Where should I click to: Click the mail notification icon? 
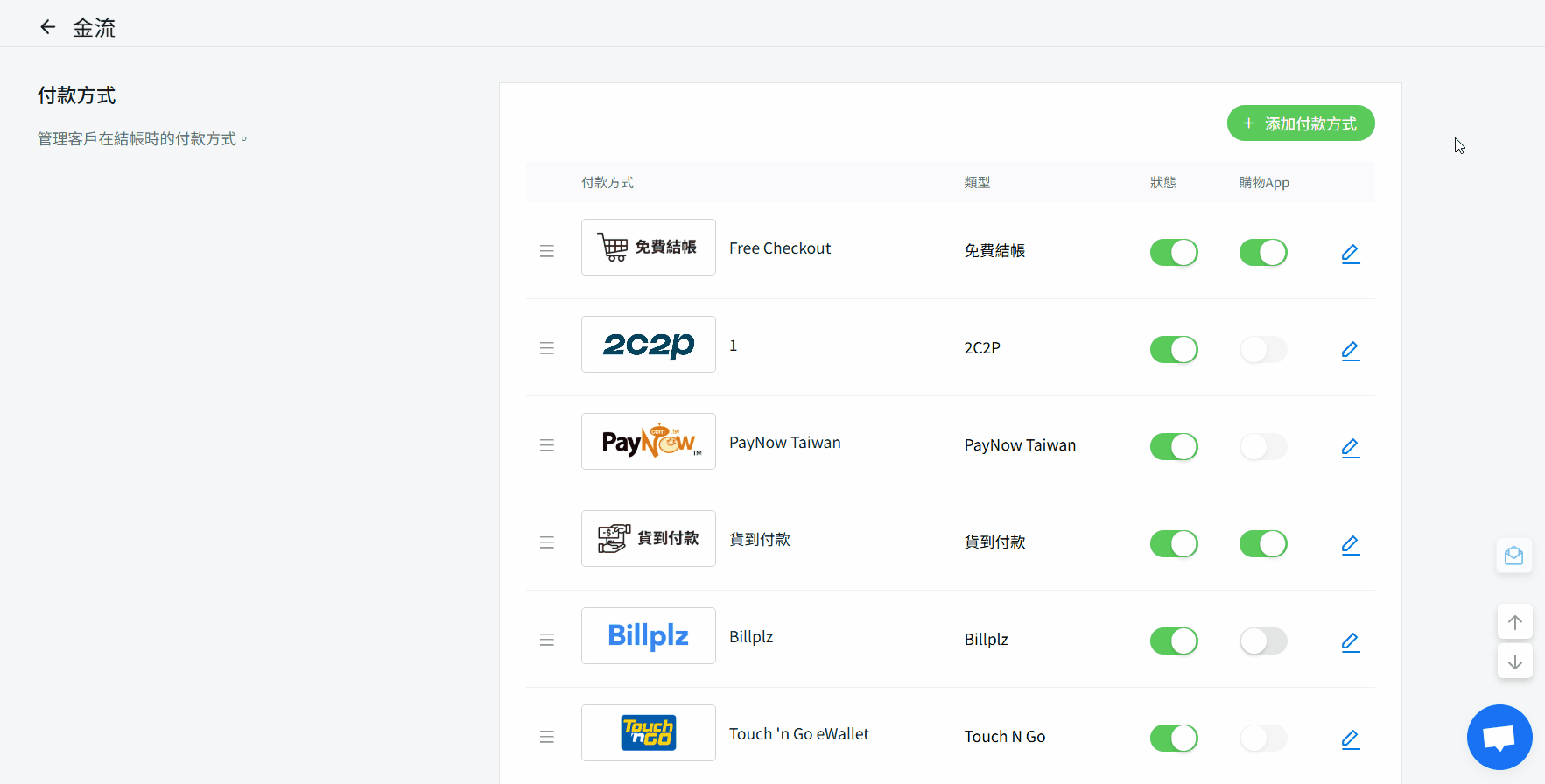1513,556
